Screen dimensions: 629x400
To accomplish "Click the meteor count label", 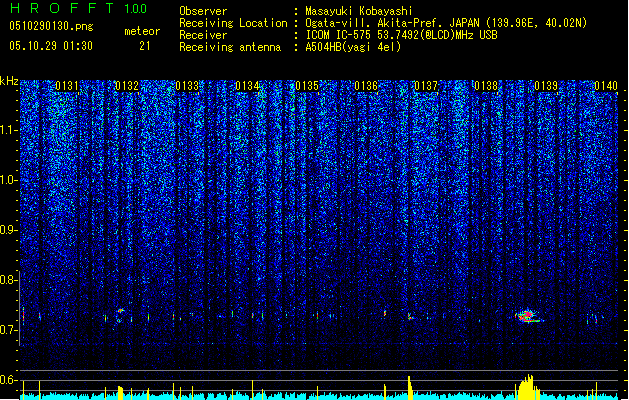I will 142,31.
